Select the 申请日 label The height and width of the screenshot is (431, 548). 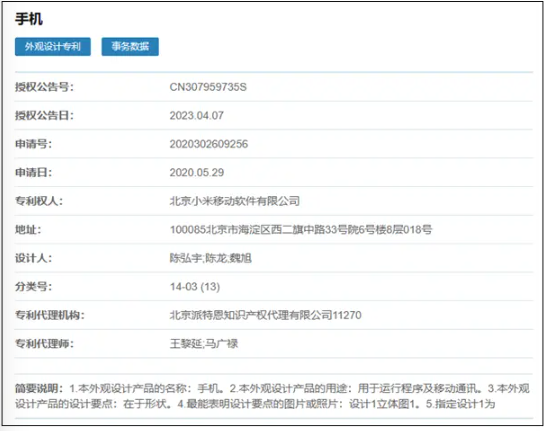33,173
